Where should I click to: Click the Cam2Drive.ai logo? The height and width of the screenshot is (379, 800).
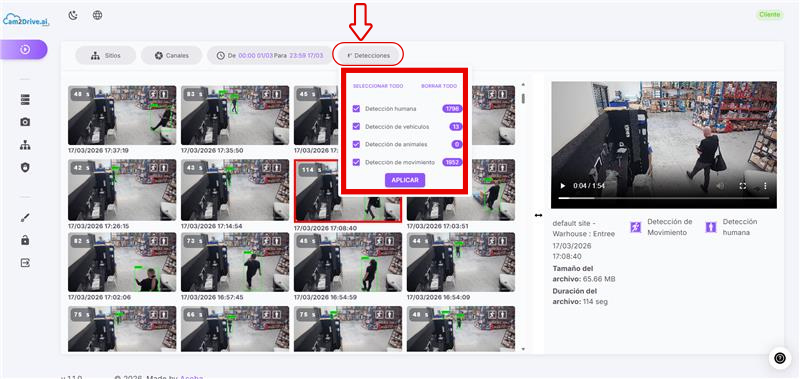(x=26, y=20)
